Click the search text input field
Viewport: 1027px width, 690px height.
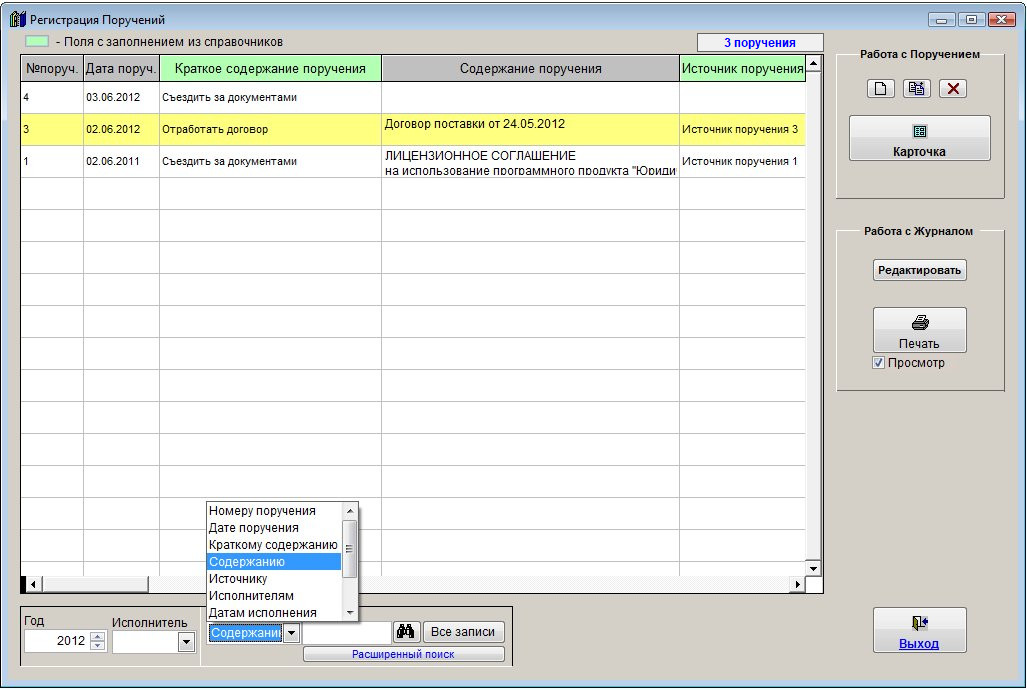point(347,632)
